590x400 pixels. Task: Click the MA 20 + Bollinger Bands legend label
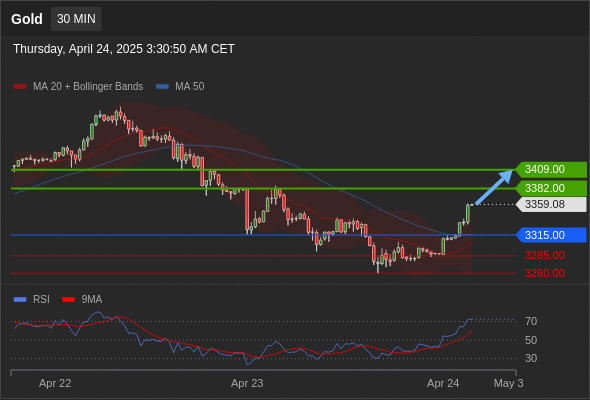pos(88,87)
